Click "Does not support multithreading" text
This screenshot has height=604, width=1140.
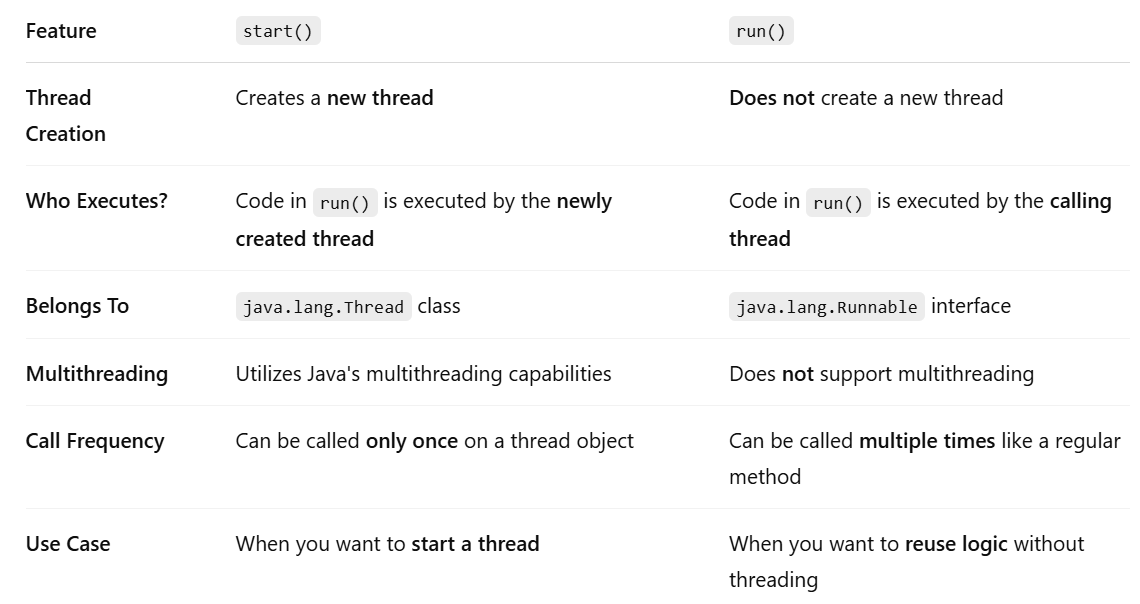pos(881,374)
